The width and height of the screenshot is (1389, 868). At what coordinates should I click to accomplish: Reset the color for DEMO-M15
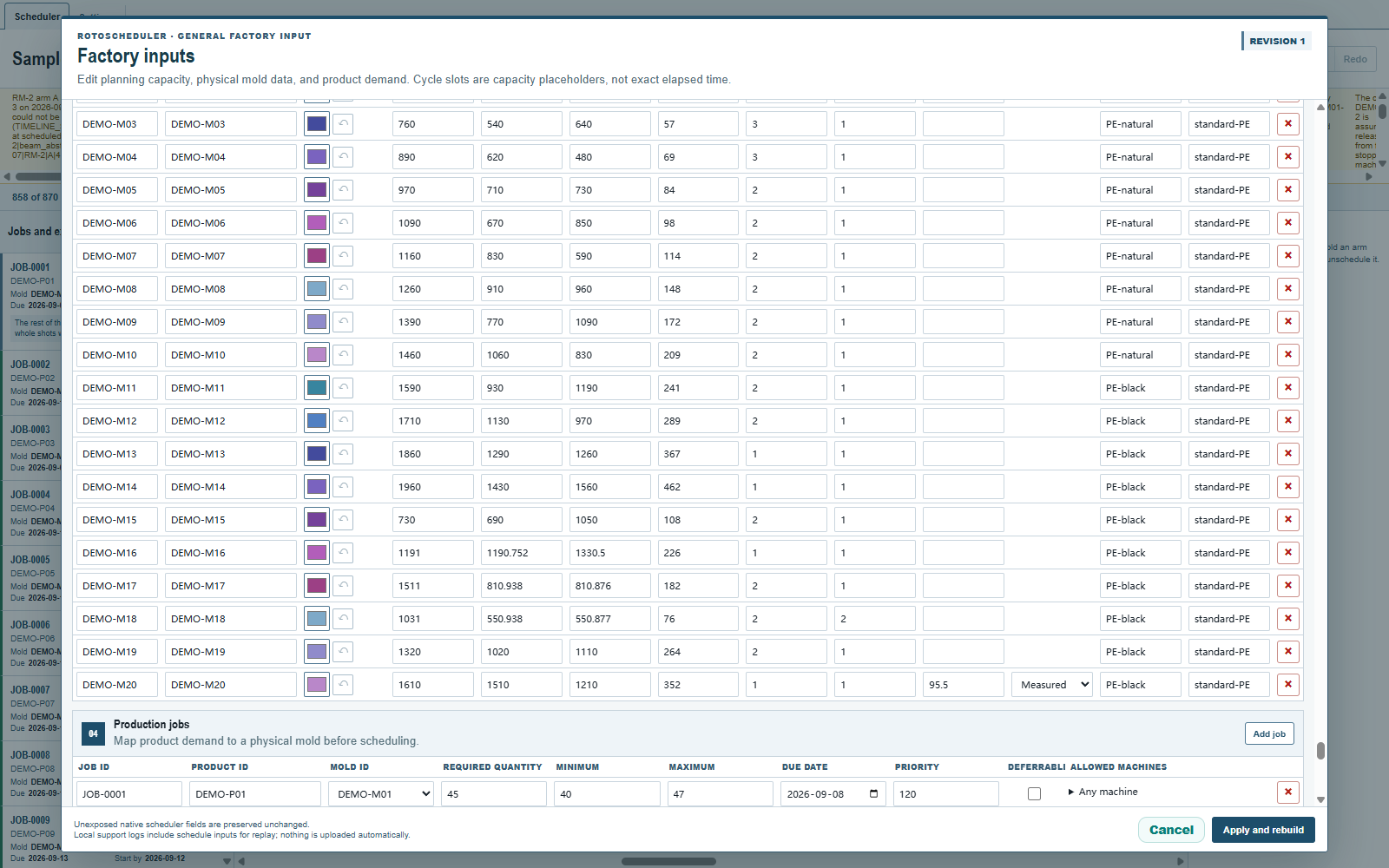pyautogui.click(x=343, y=520)
